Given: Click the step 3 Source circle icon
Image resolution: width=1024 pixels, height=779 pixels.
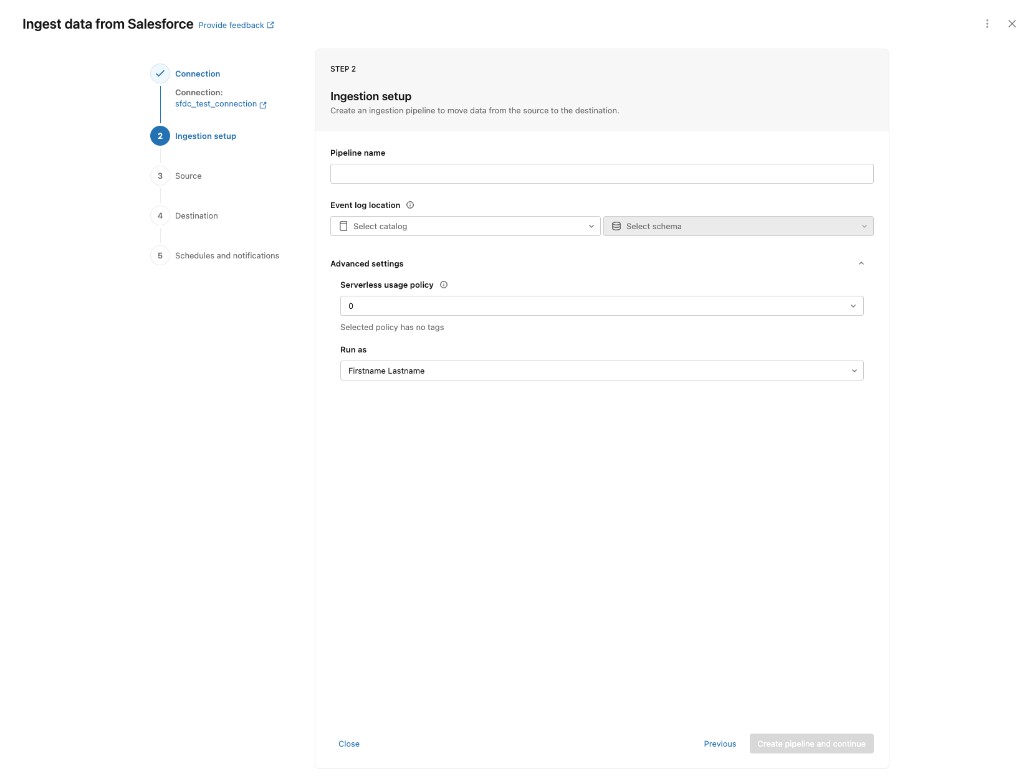Looking at the screenshot, I should point(160,176).
